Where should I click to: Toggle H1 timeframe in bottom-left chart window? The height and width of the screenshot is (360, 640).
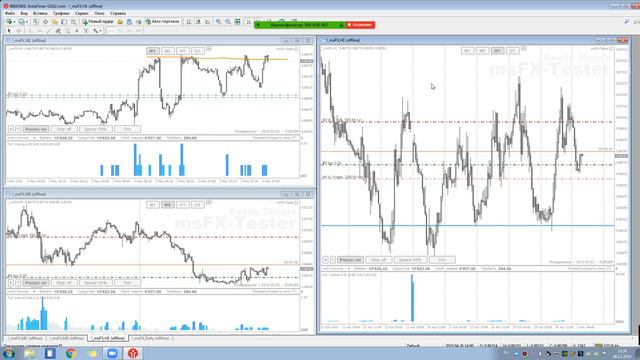click(x=183, y=204)
